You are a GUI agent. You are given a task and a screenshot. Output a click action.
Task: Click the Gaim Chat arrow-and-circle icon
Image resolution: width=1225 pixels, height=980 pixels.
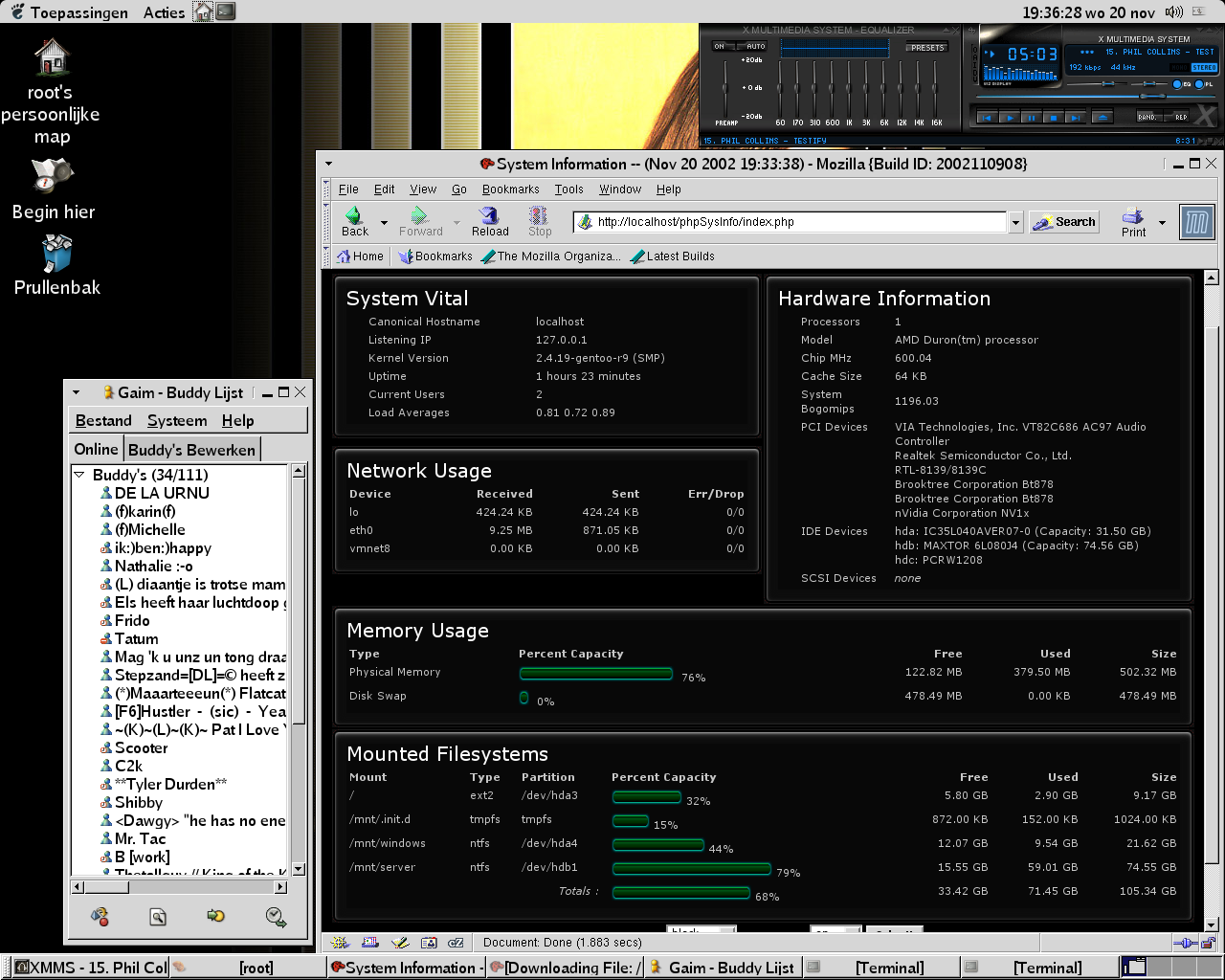(216, 916)
